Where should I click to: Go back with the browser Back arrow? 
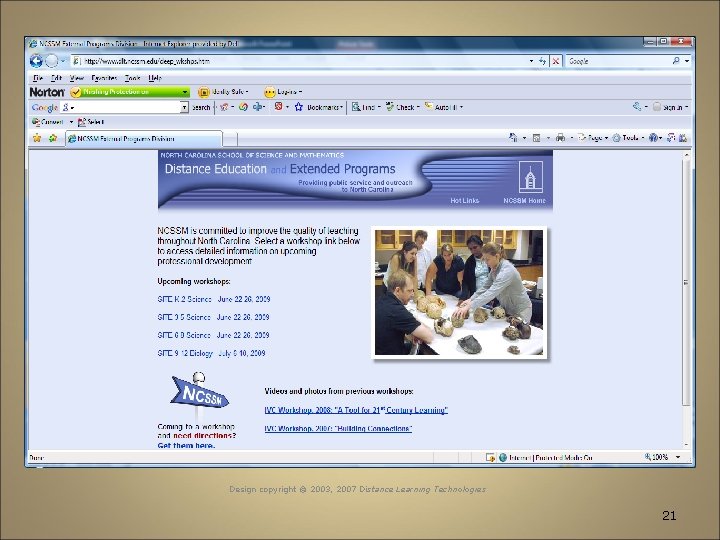pos(36,61)
